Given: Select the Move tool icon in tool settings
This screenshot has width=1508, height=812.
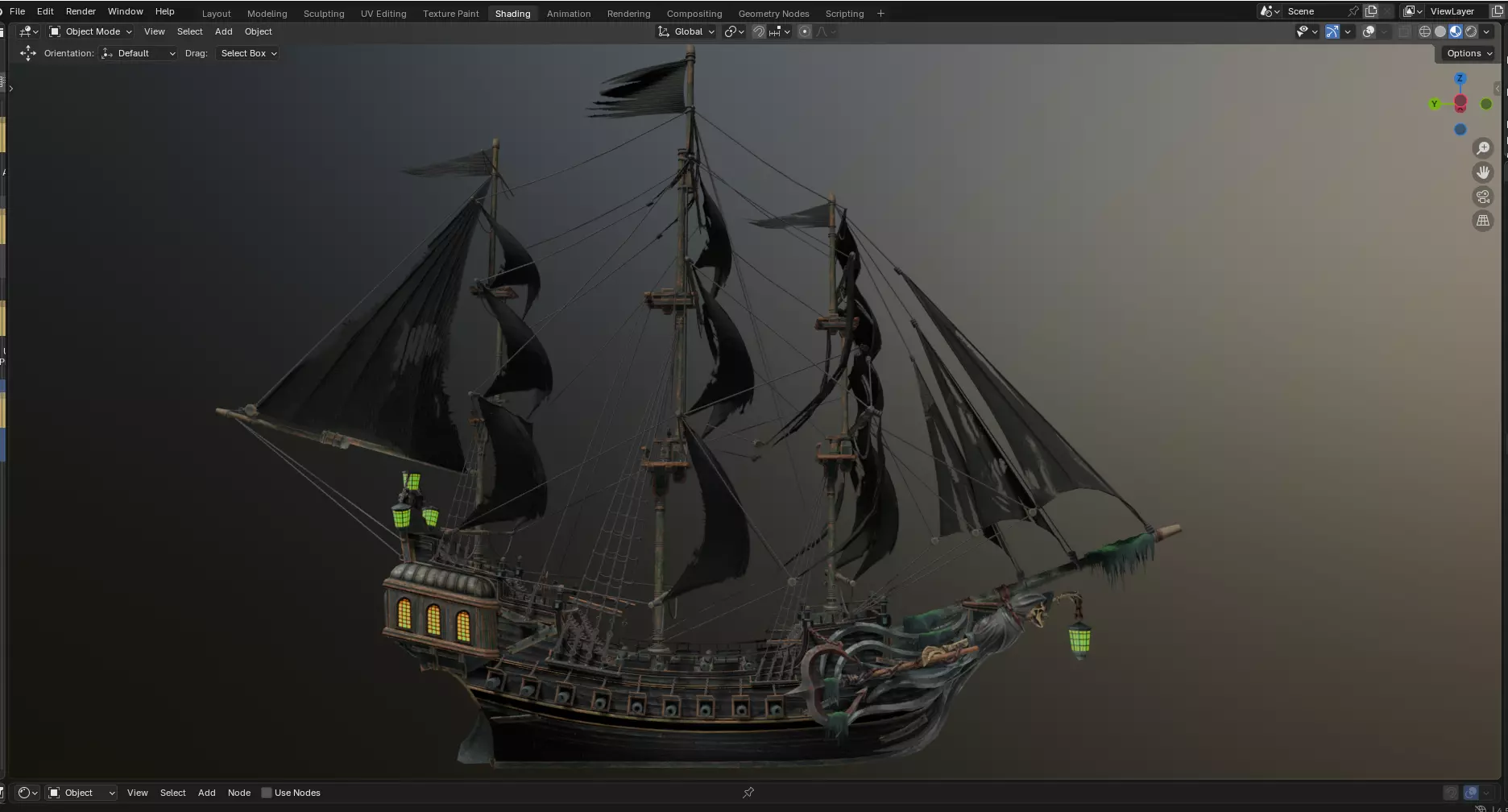Looking at the screenshot, I should click(x=28, y=53).
